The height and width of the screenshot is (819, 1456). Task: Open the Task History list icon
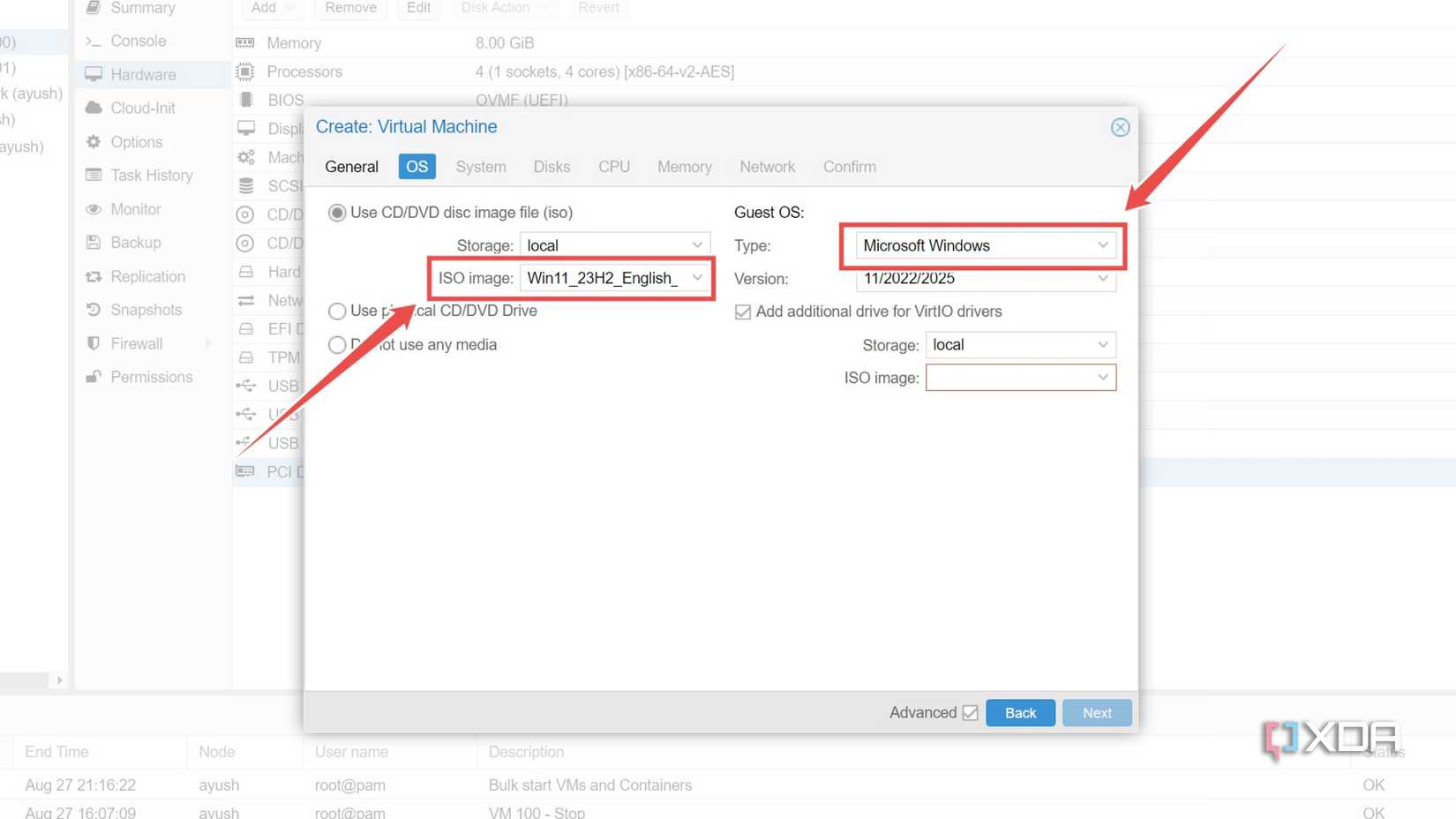(x=94, y=175)
